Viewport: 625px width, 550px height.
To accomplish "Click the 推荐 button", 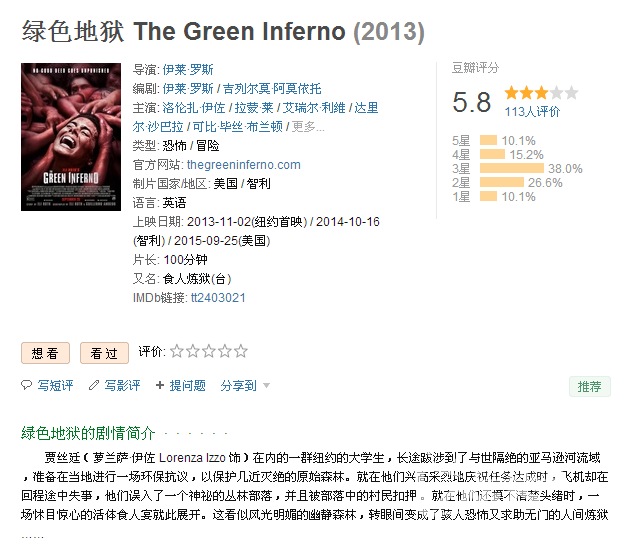I will click(590, 386).
